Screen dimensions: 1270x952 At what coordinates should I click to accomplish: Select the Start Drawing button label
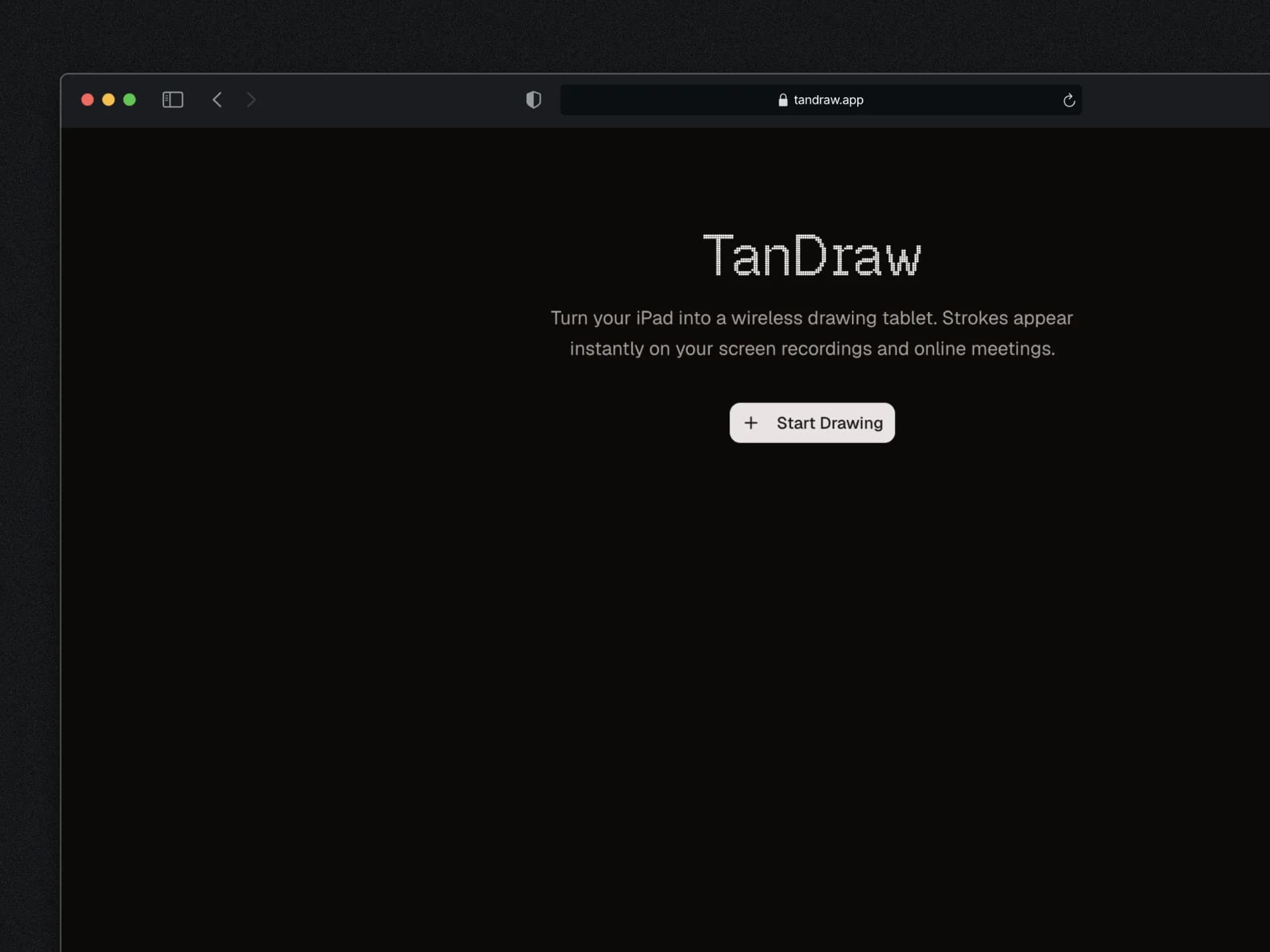829,423
